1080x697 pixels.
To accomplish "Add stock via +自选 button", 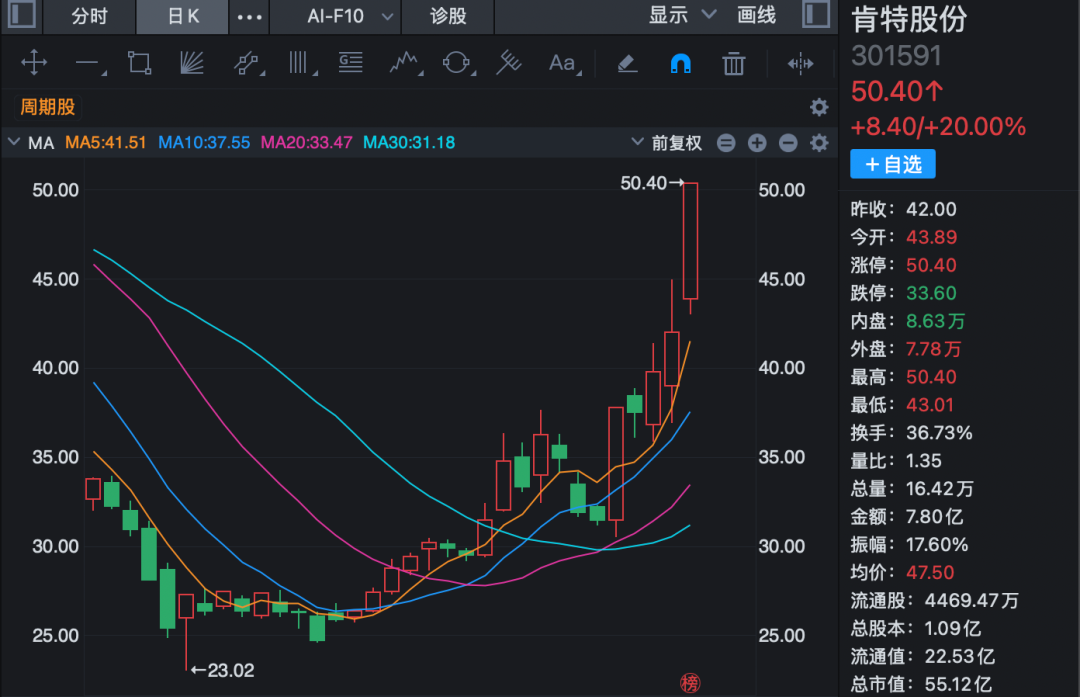I will (x=893, y=164).
